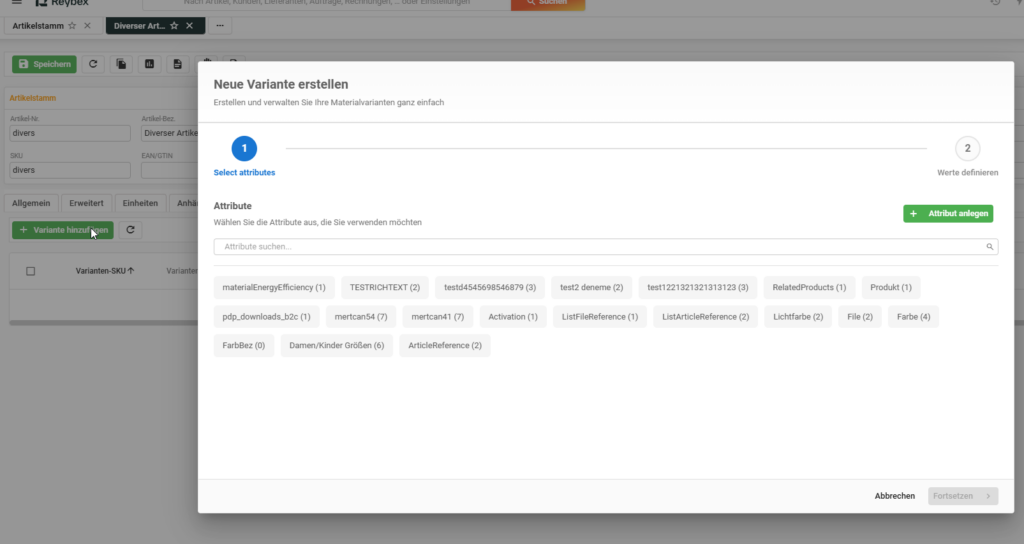Select the TESTRICHTEXT (2) attribute chip
Viewport: 1024px width, 544px height.
[x=385, y=287]
